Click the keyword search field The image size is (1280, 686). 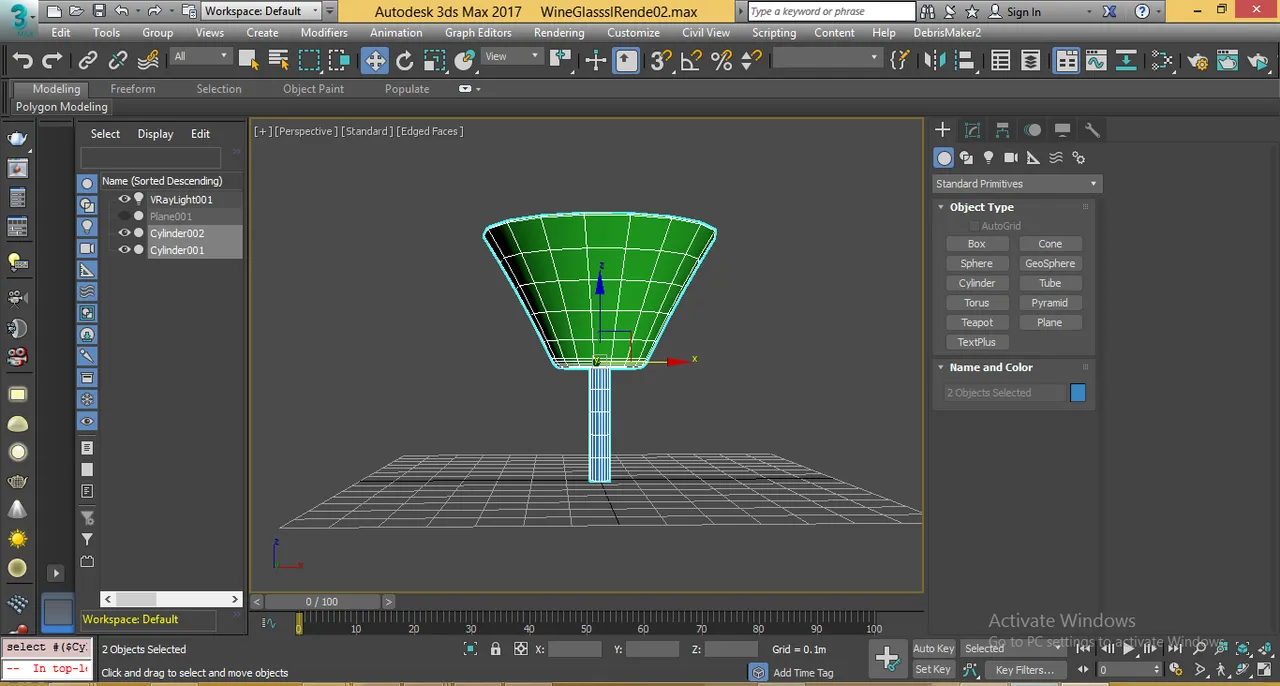point(831,12)
